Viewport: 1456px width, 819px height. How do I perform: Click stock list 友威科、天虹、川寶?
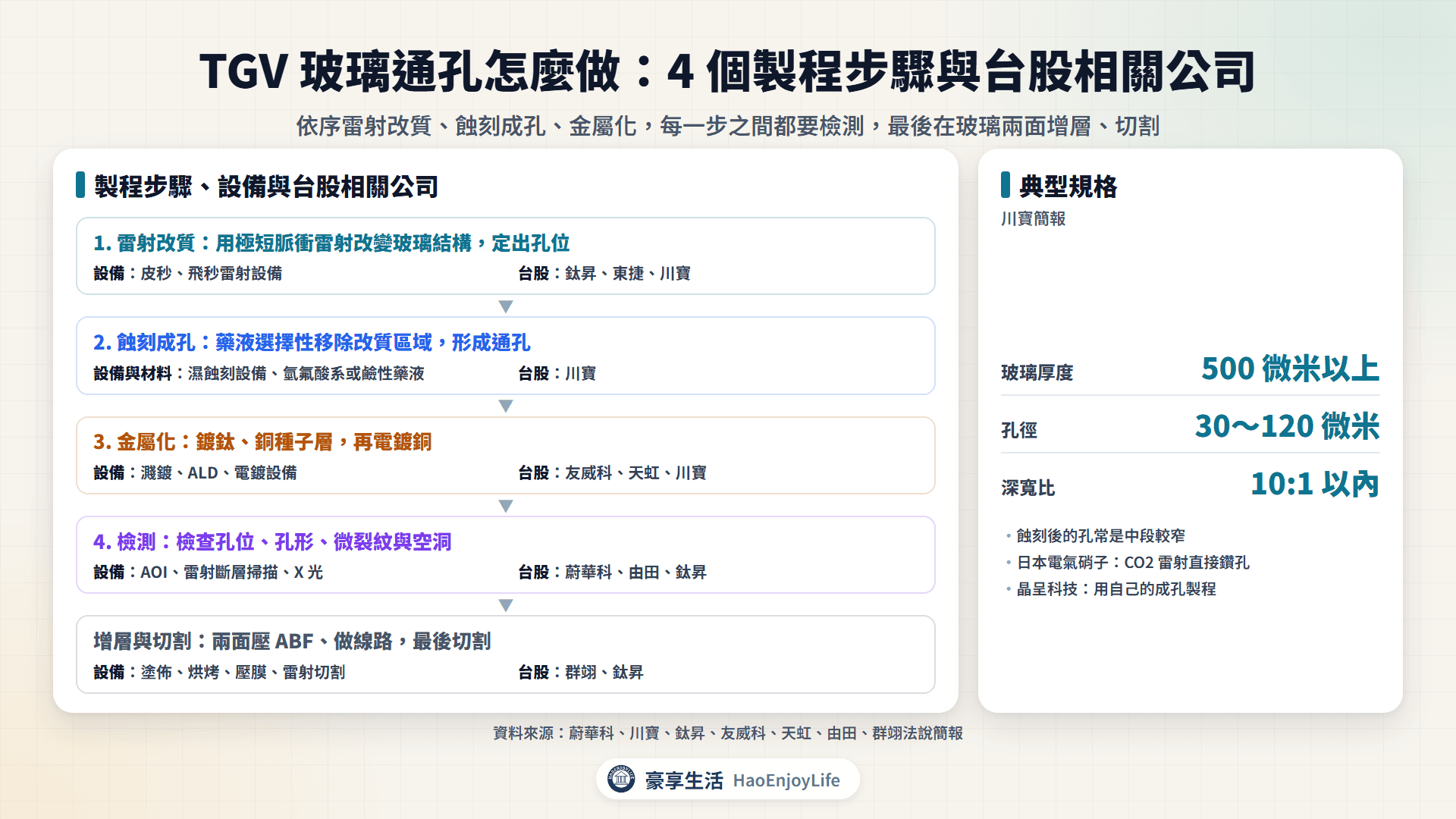point(635,473)
